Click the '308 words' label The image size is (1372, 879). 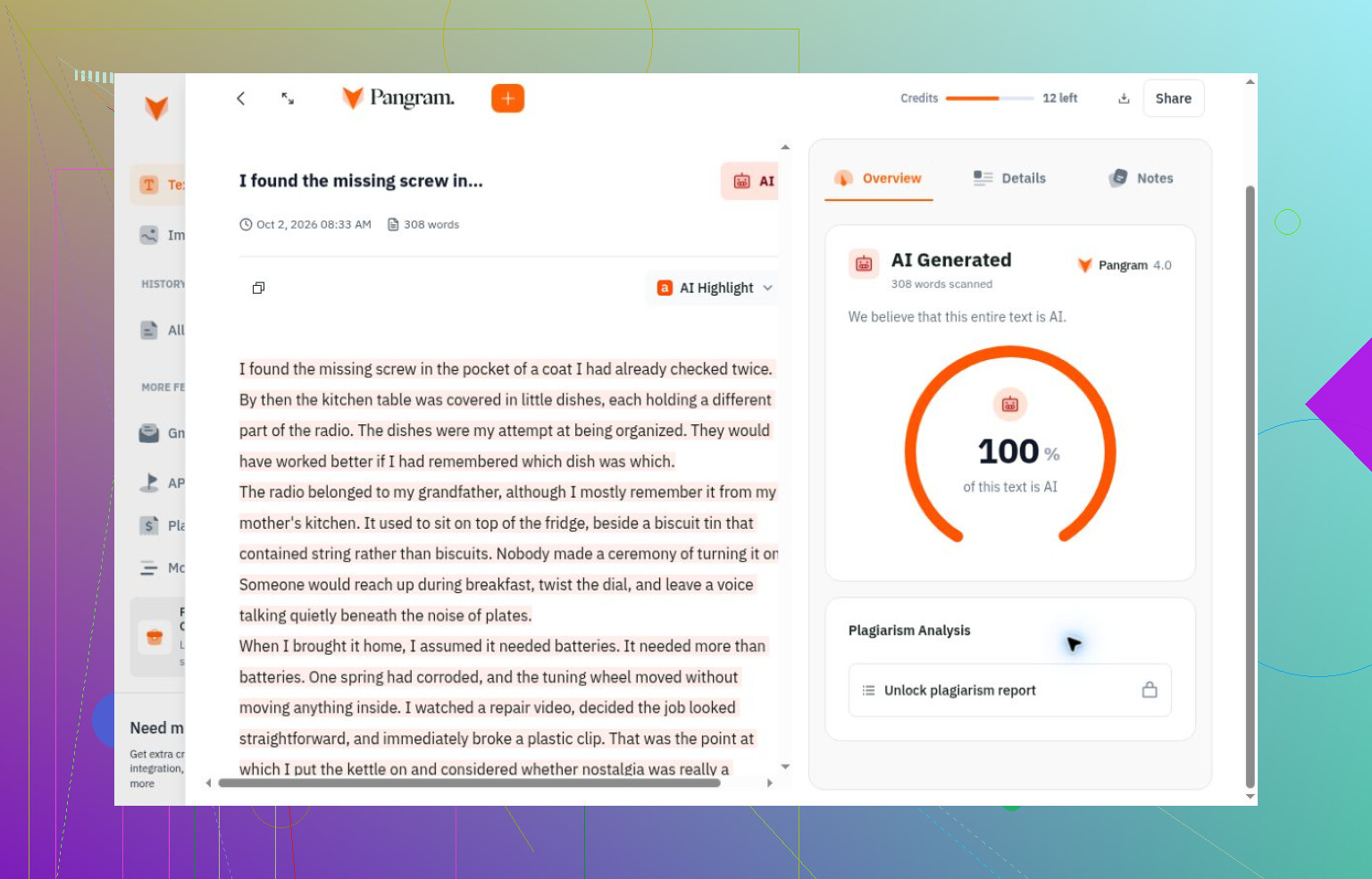tap(431, 224)
